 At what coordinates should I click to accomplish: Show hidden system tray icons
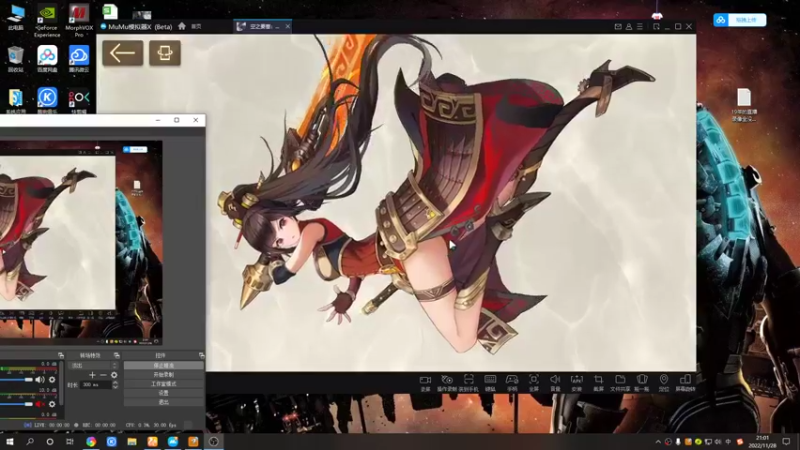click(x=658, y=442)
